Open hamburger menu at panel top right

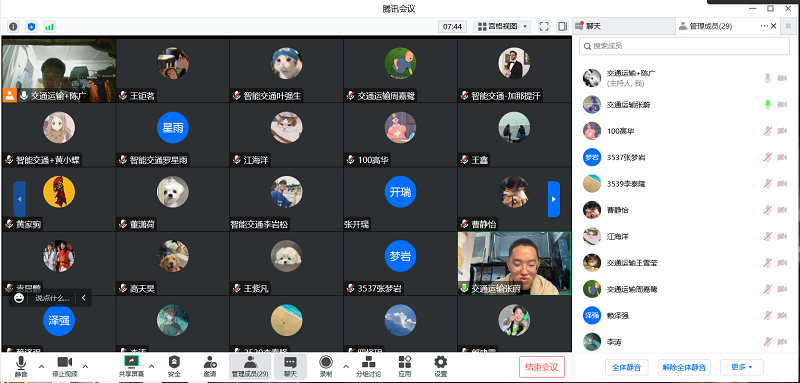click(x=789, y=26)
